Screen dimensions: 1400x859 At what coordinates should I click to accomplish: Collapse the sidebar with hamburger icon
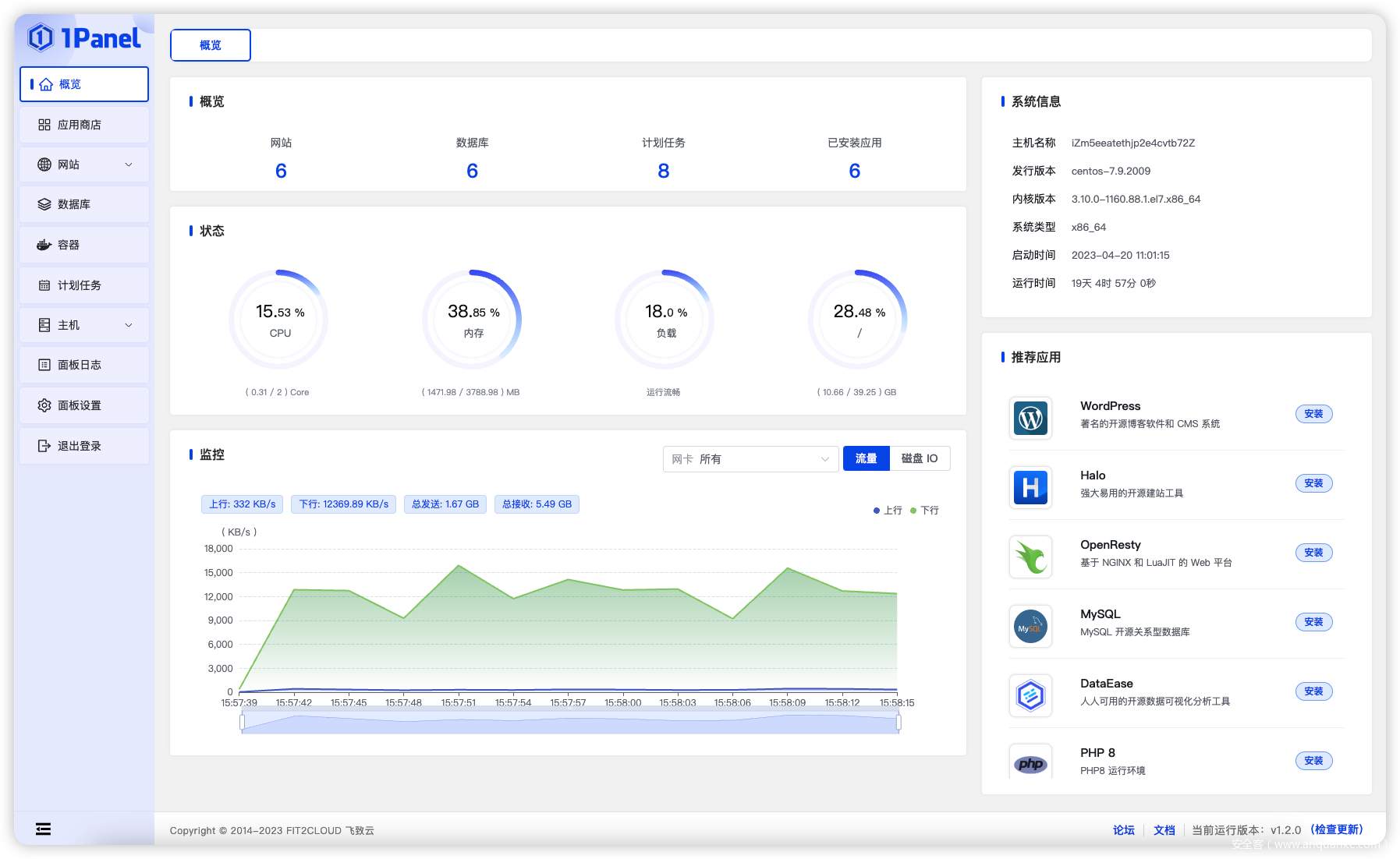point(44,829)
